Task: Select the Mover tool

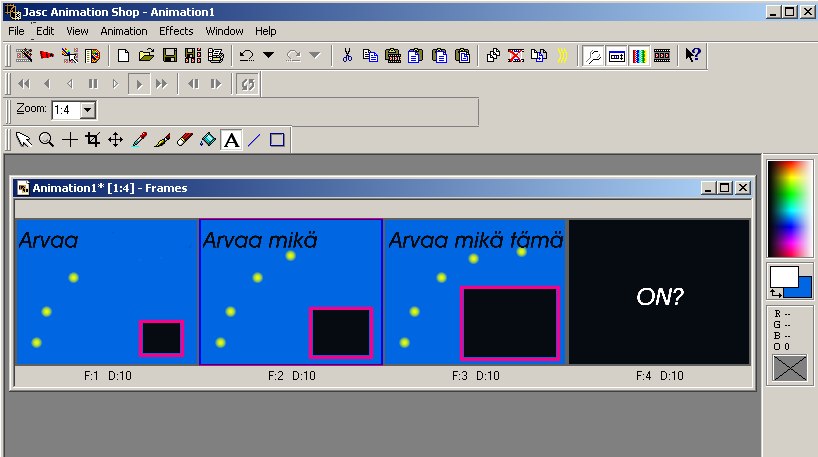Action: [x=115, y=140]
